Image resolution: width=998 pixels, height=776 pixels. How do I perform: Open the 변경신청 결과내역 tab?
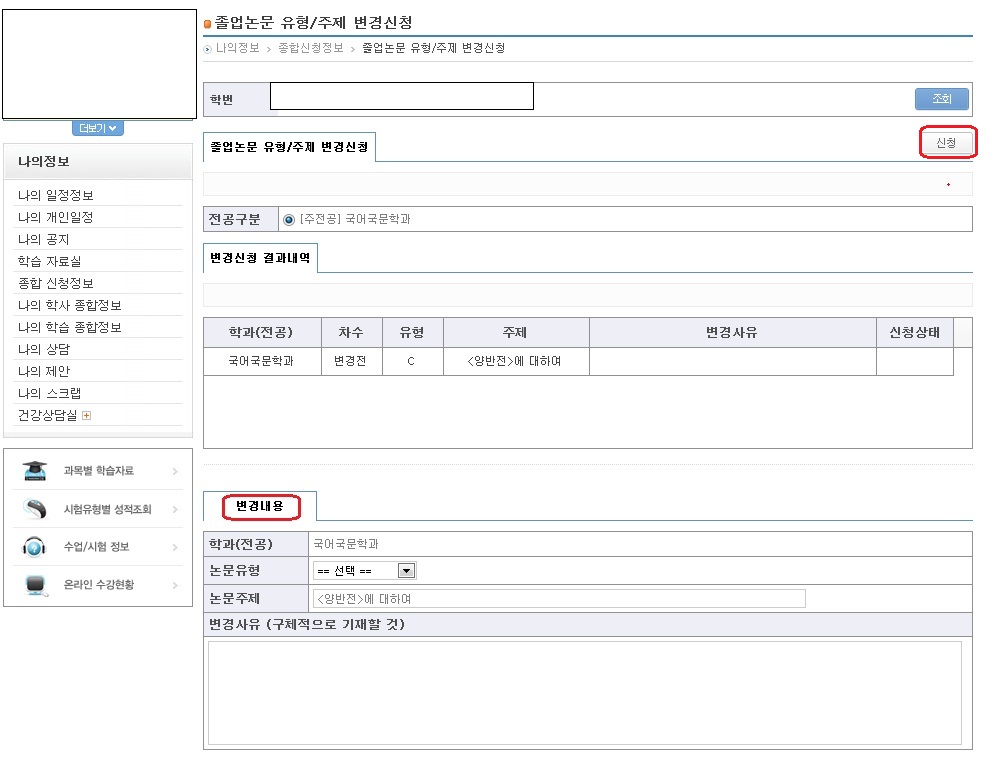point(260,258)
